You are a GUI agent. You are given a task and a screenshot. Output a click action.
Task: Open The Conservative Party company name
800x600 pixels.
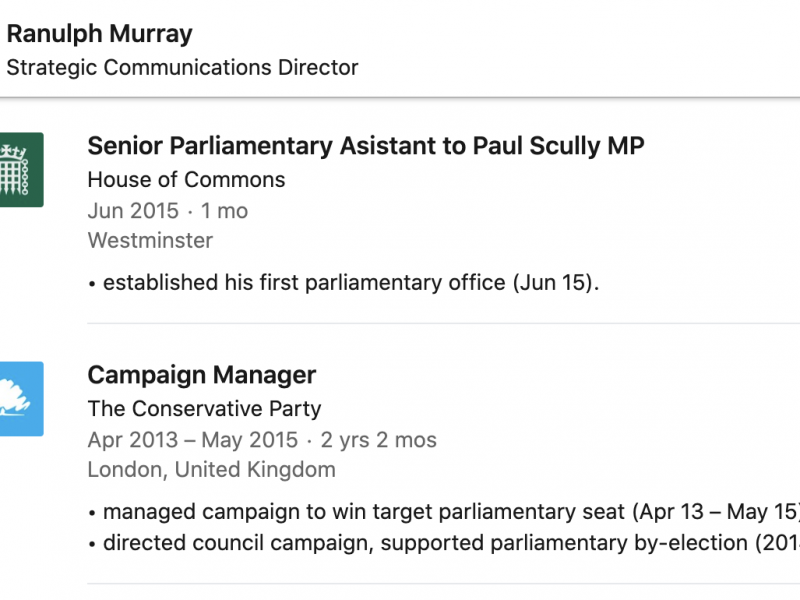204,409
